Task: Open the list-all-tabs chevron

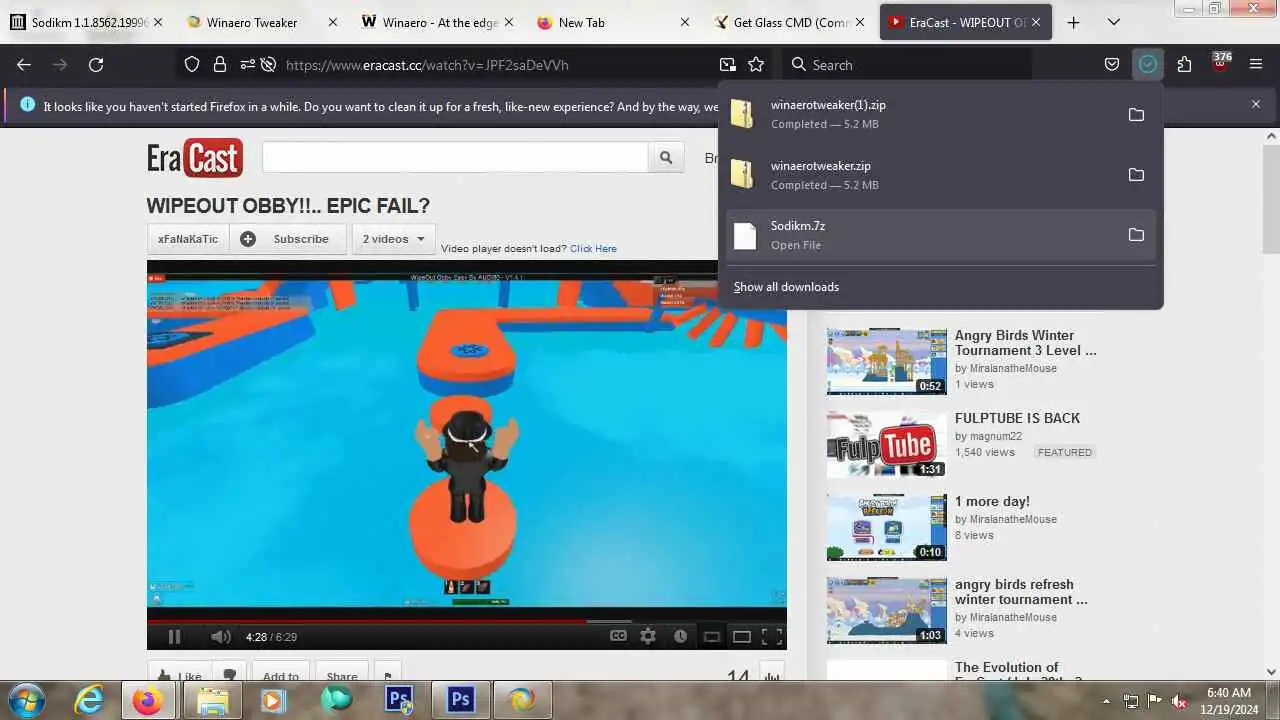Action: (x=1114, y=22)
